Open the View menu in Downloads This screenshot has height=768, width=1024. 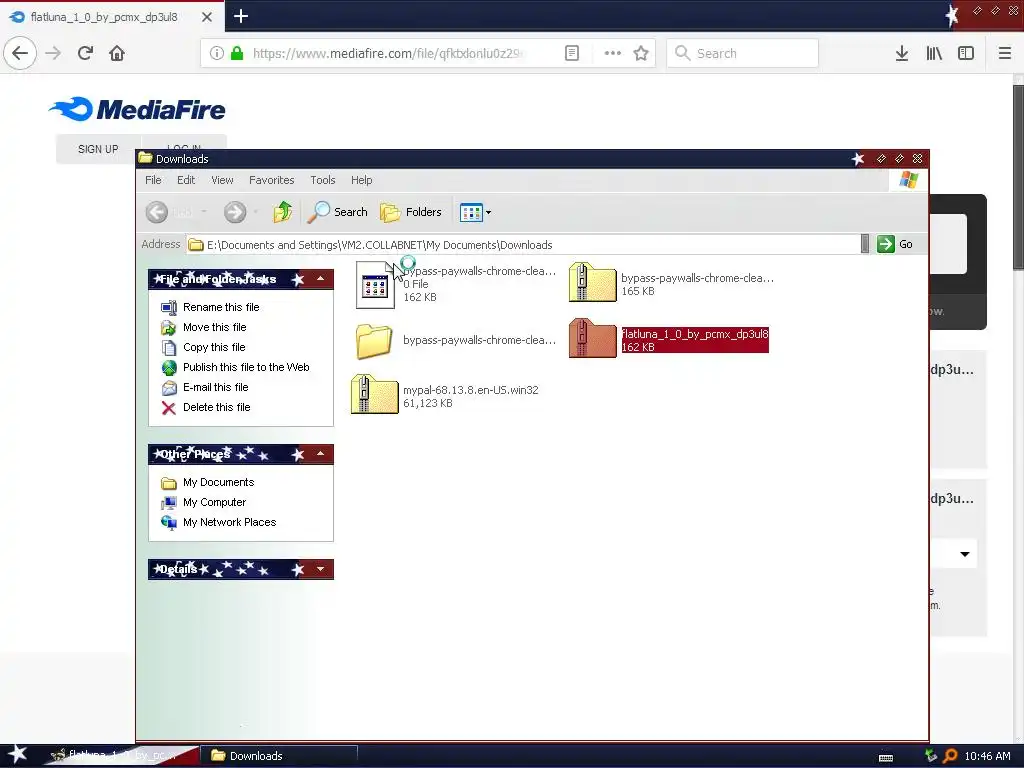click(x=222, y=180)
